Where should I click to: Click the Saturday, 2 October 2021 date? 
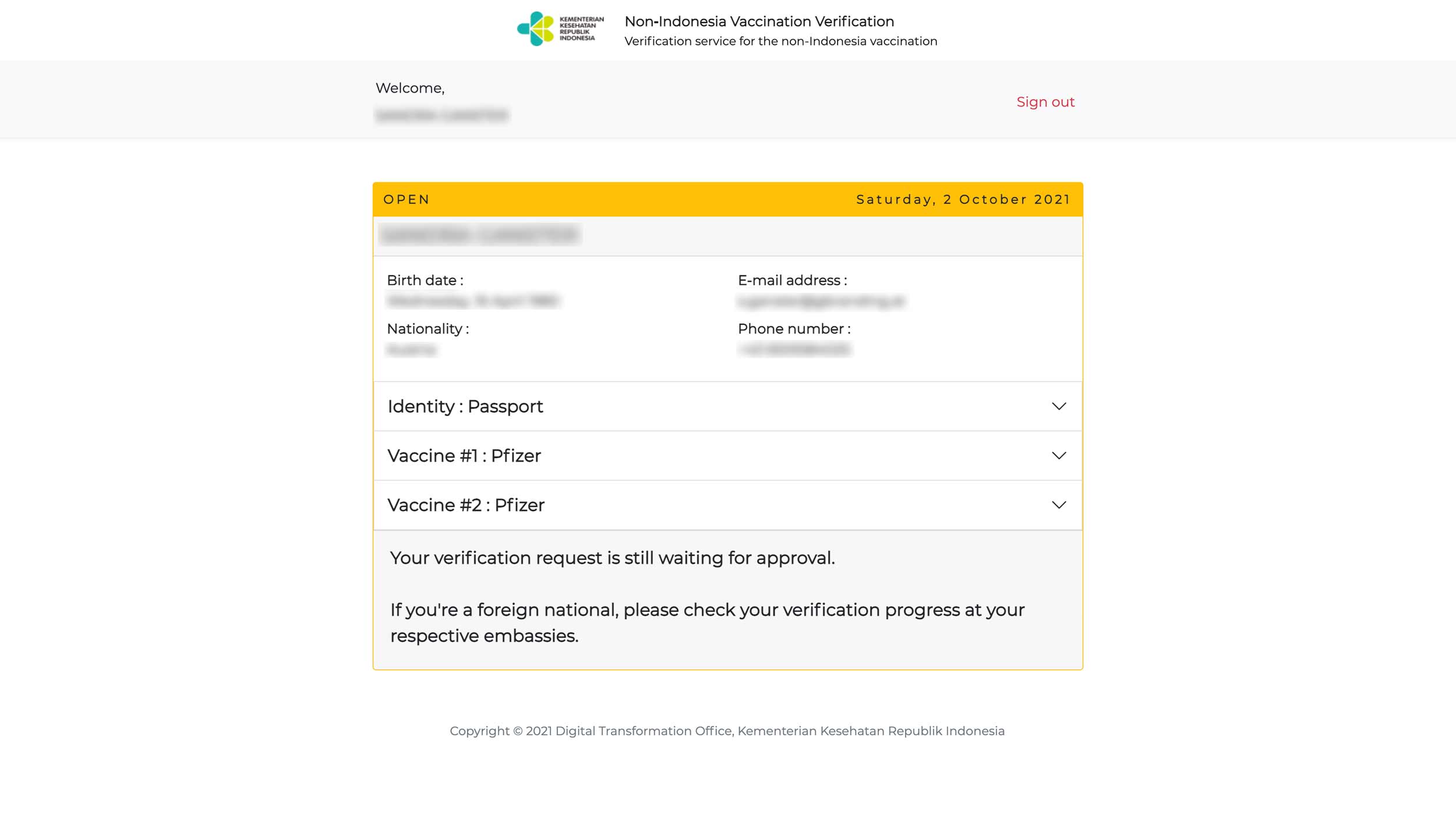click(963, 200)
